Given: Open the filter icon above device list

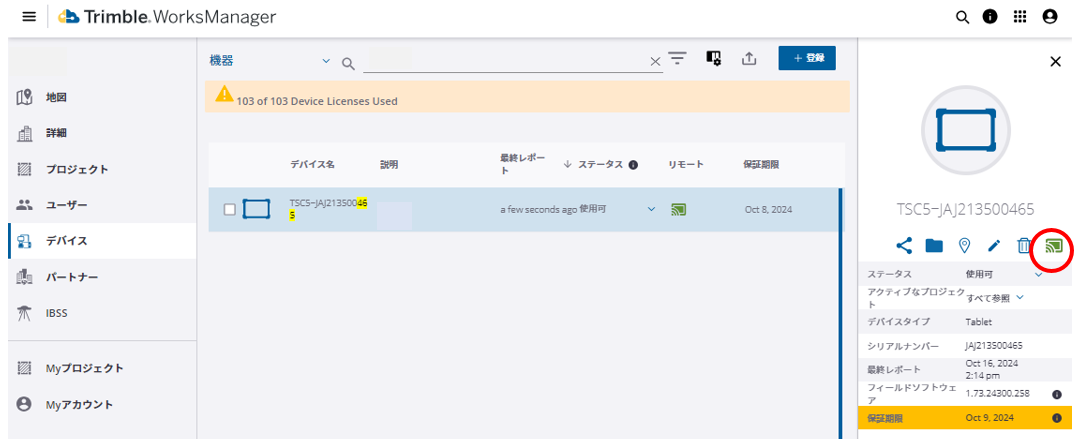Looking at the screenshot, I should 678,59.
